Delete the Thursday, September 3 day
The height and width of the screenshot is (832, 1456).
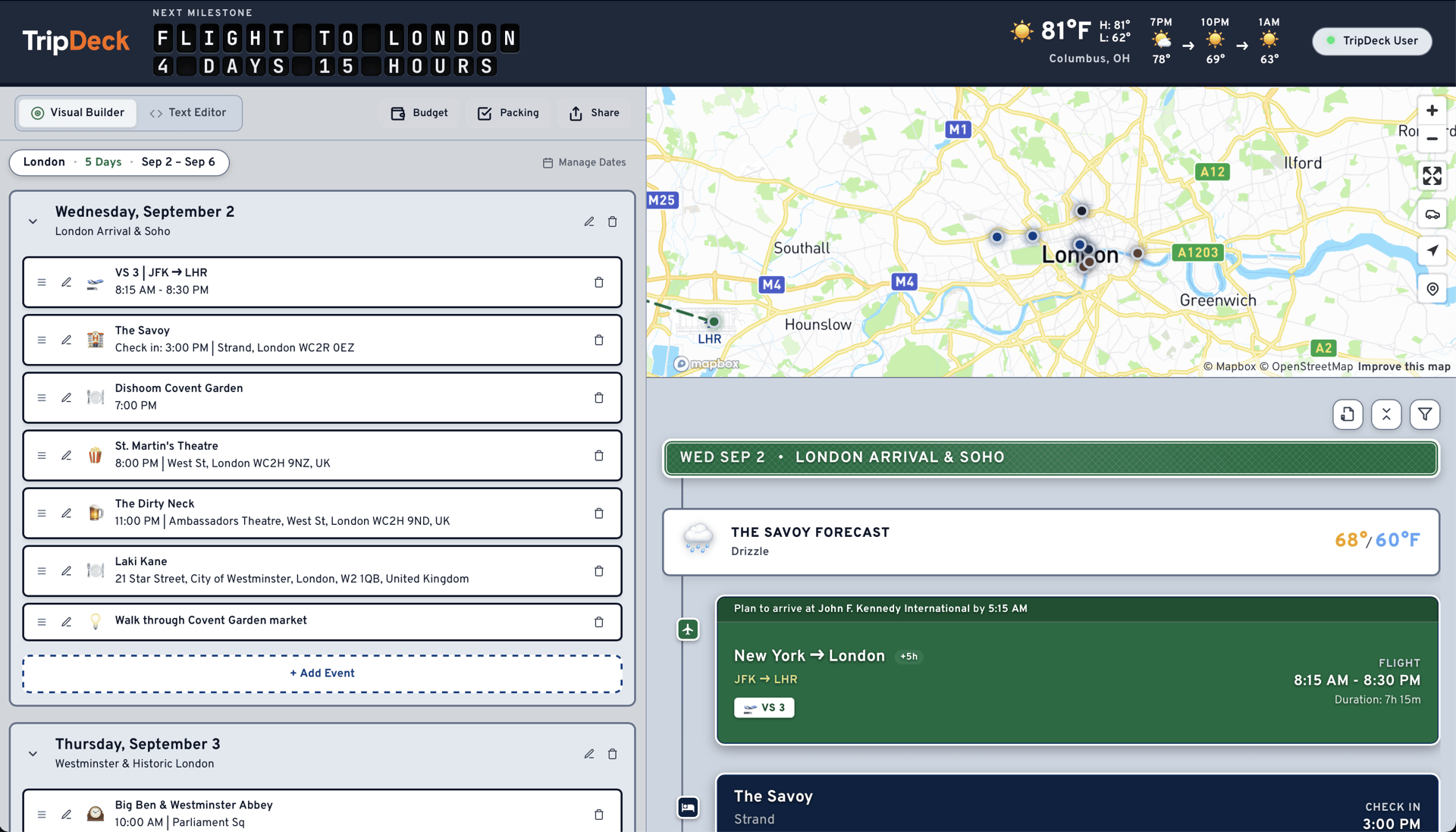click(613, 754)
